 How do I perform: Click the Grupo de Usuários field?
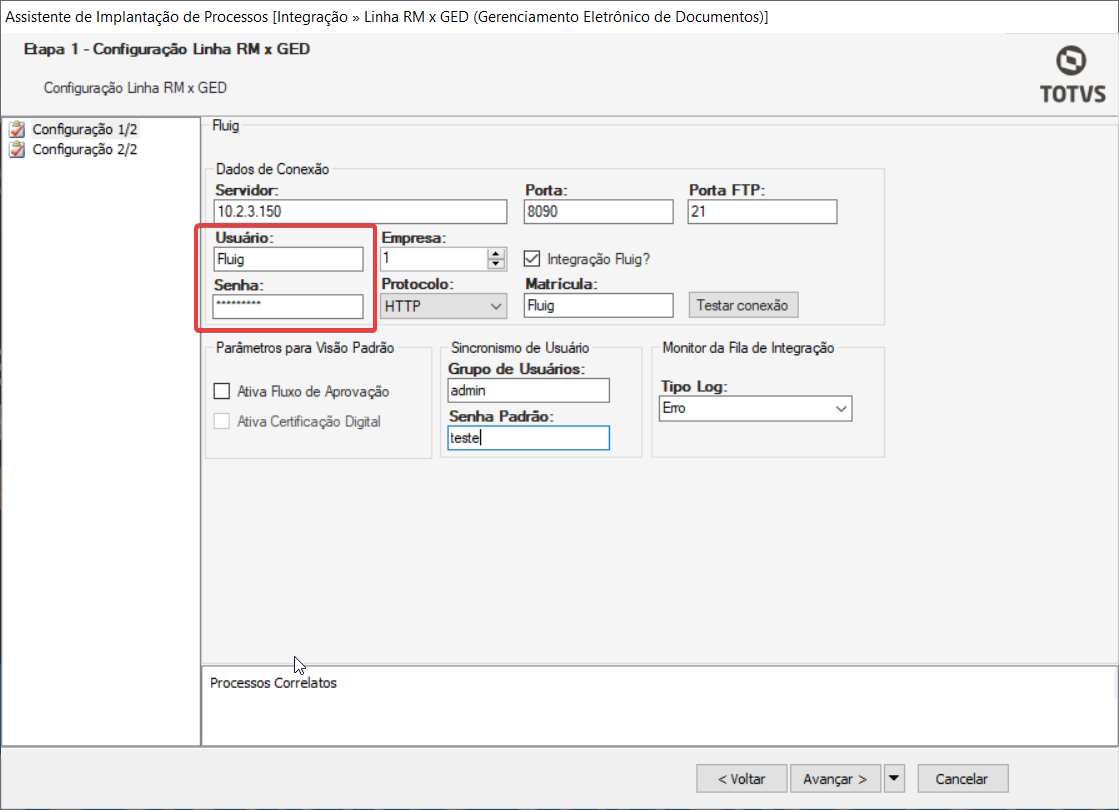pos(529,390)
